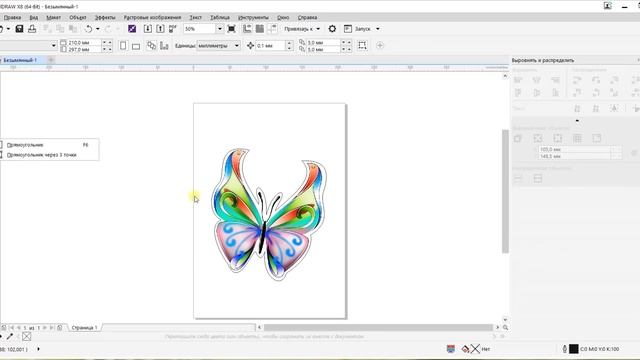The width and height of the screenshot is (640, 360).
Task: Open the Привязать к snap dropdown
Action: pyautogui.click(x=302, y=29)
